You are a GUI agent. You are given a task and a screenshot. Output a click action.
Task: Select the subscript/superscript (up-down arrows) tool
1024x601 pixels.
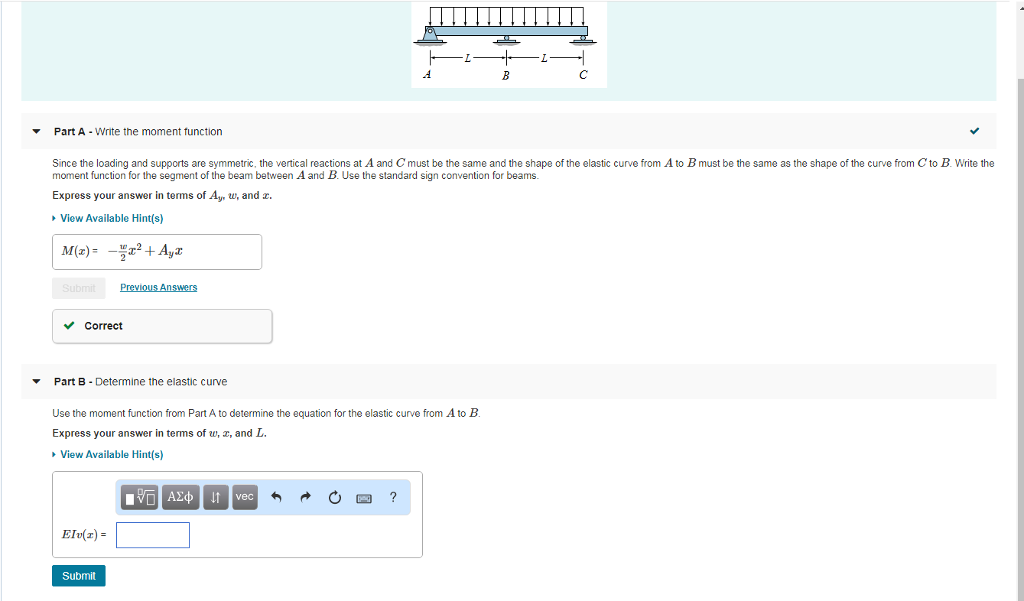[215, 497]
